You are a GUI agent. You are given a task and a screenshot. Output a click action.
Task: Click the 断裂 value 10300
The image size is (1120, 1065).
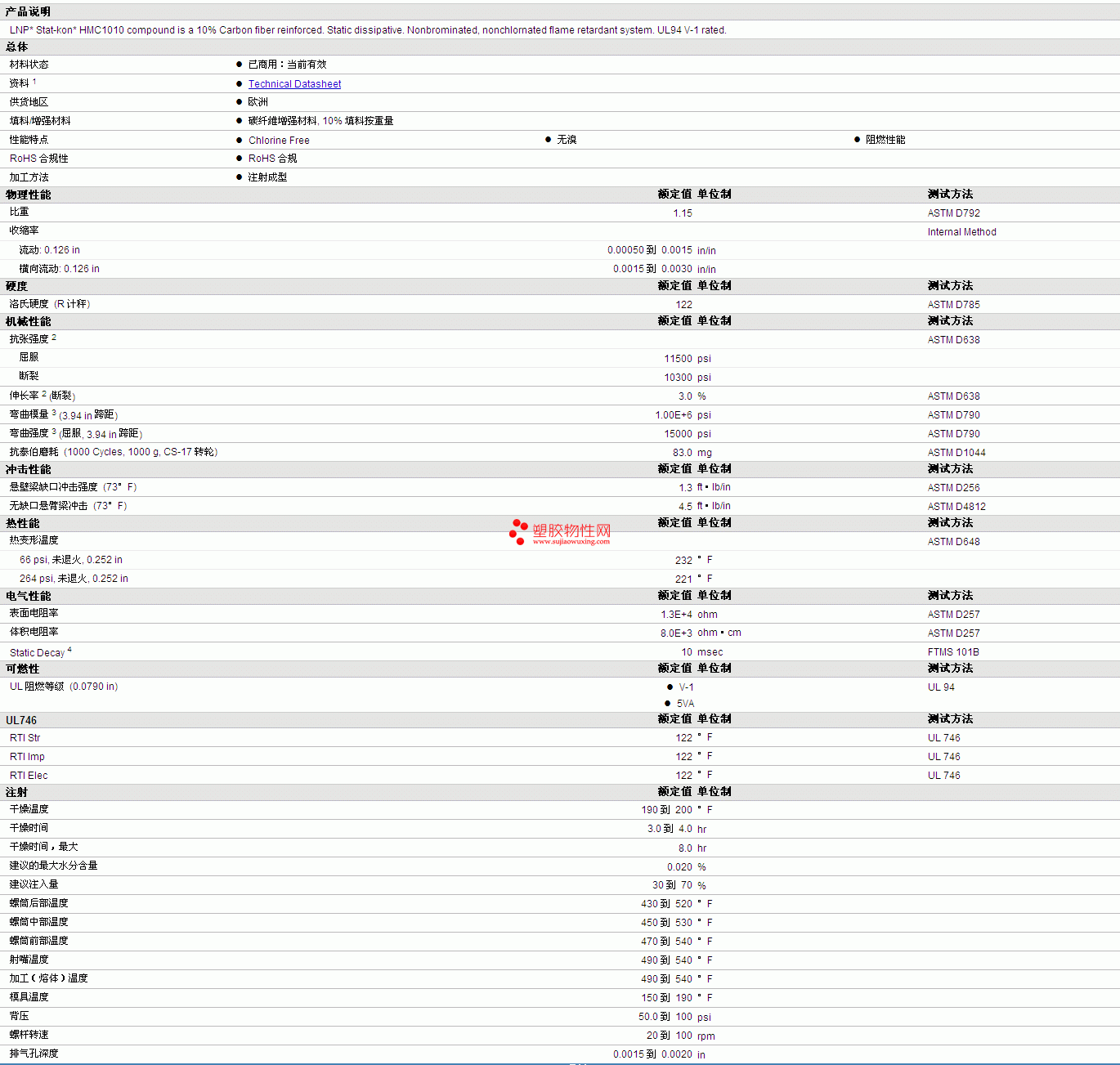(x=678, y=378)
